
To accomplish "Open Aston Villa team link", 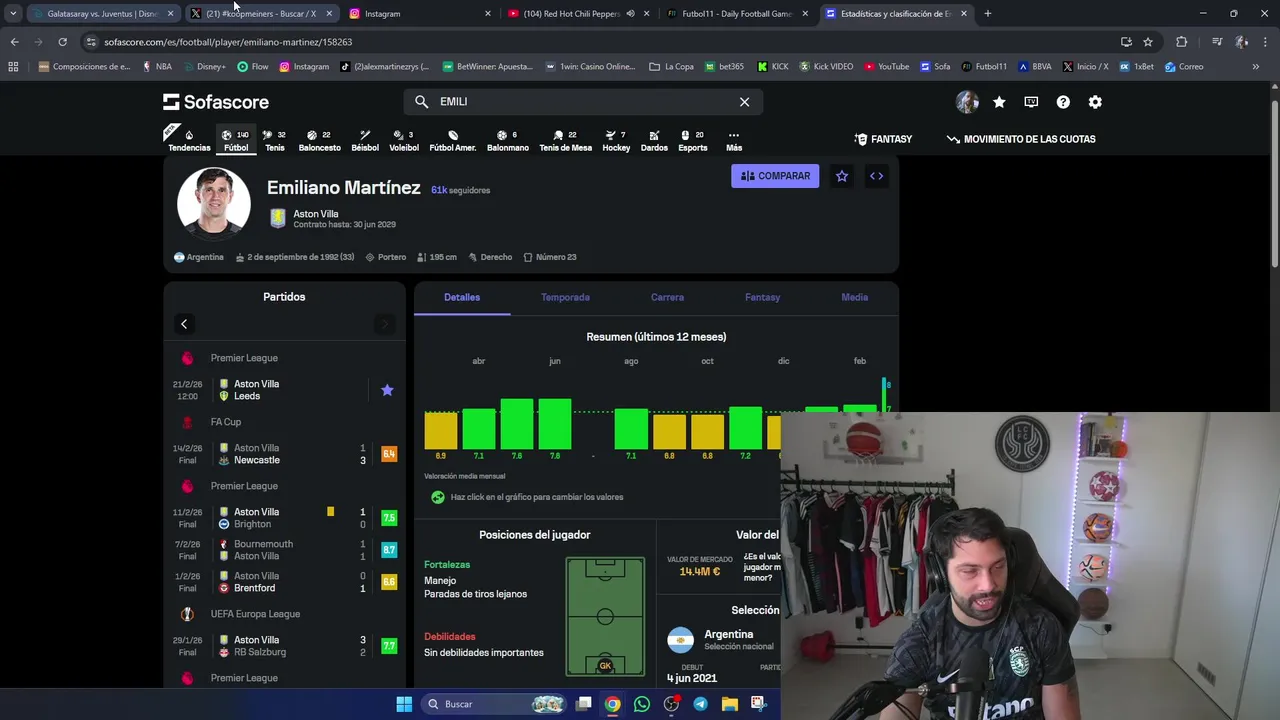I will click(315, 214).
